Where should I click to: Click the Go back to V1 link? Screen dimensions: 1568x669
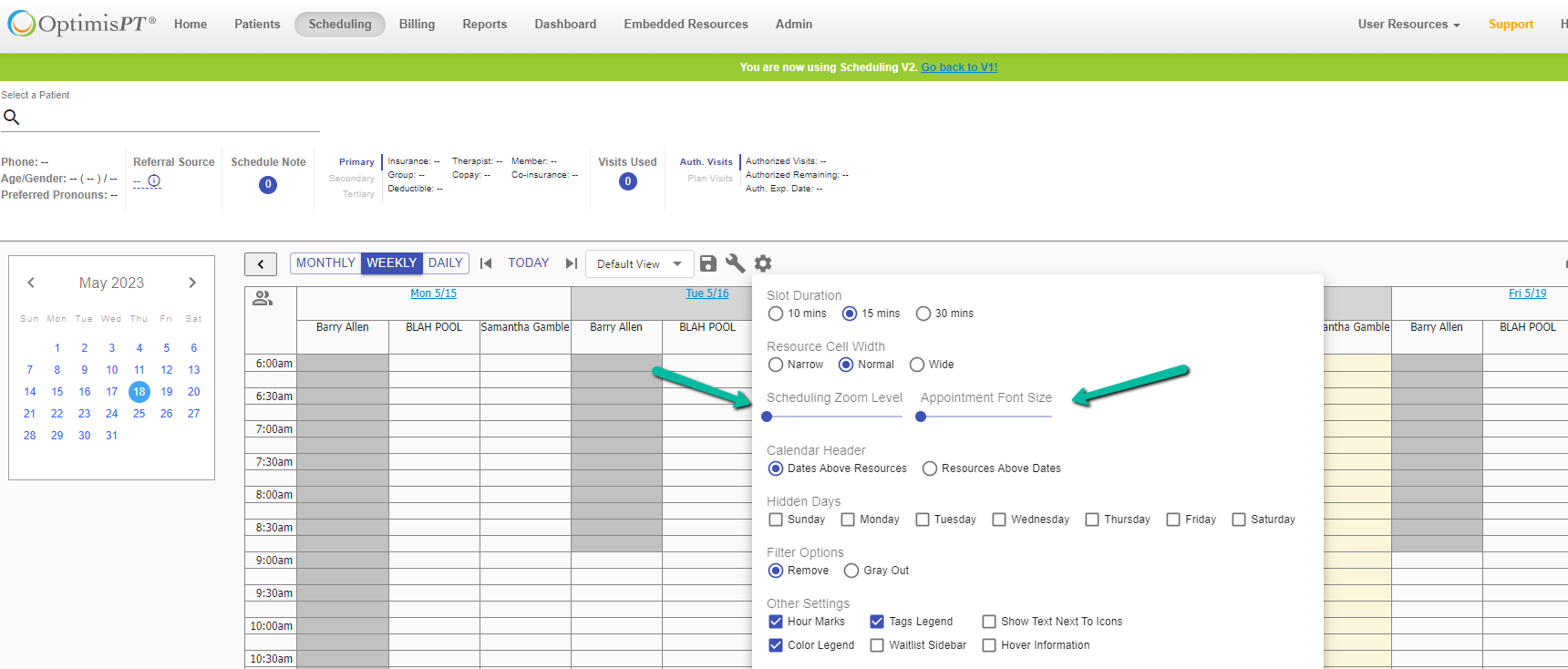tap(959, 67)
